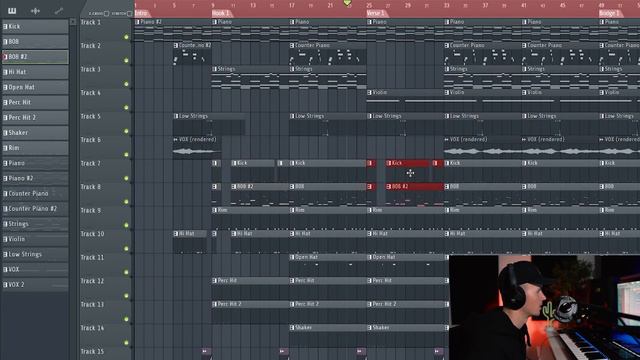Select the Track 8 header label
The image size is (640, 360).
click(91, 187)
